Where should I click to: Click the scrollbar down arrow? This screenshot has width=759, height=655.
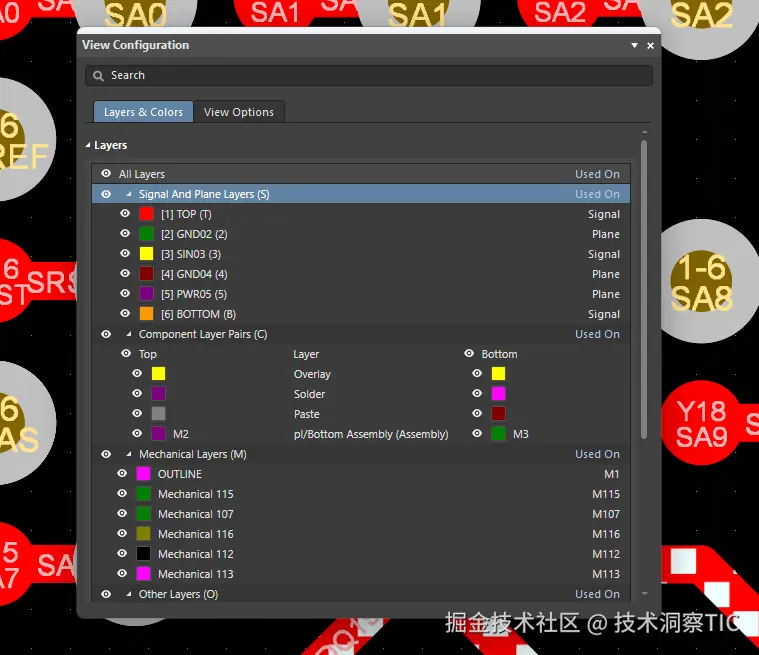click(x=644, y=594)
